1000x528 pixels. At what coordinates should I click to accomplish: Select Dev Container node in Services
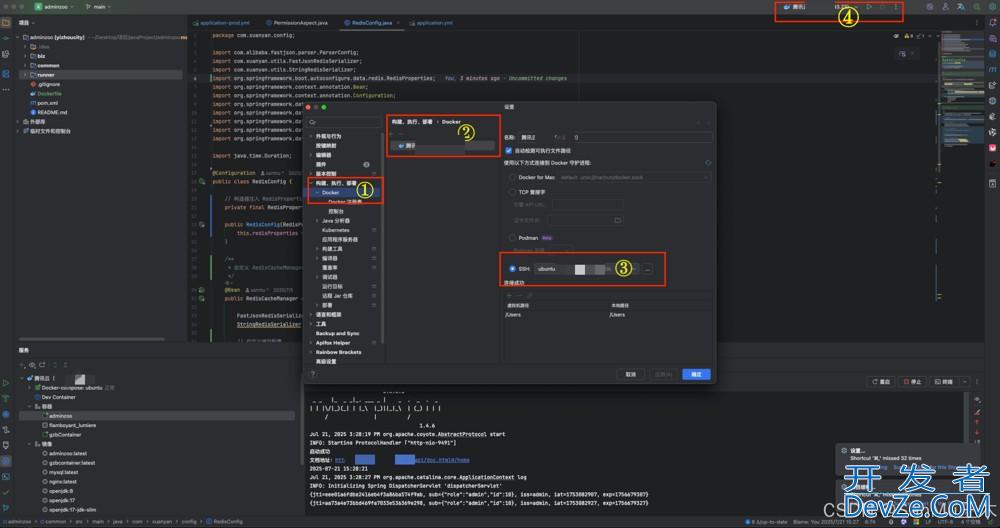pos(58,397)
